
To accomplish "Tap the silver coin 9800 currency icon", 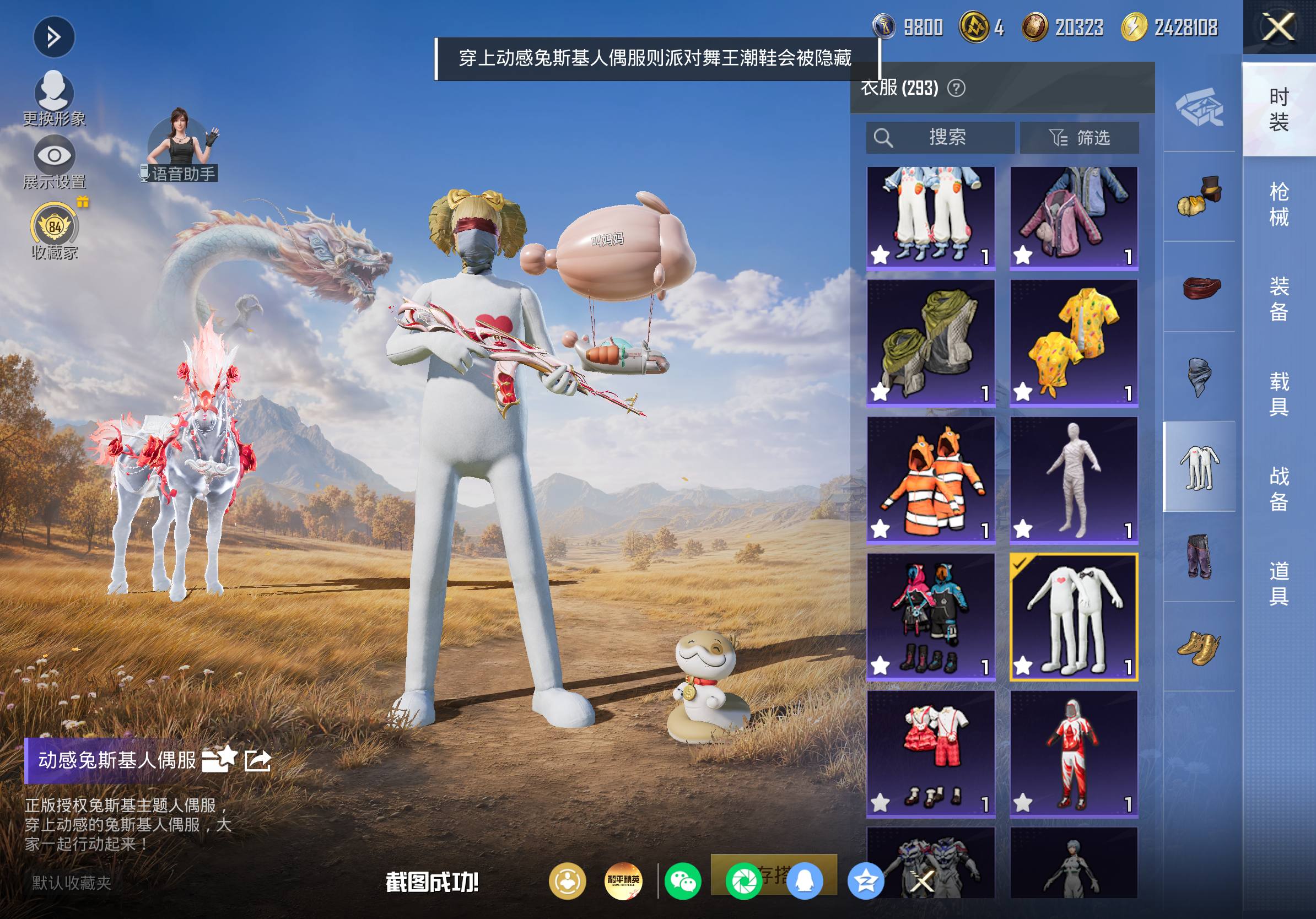I will click(884, 26).
